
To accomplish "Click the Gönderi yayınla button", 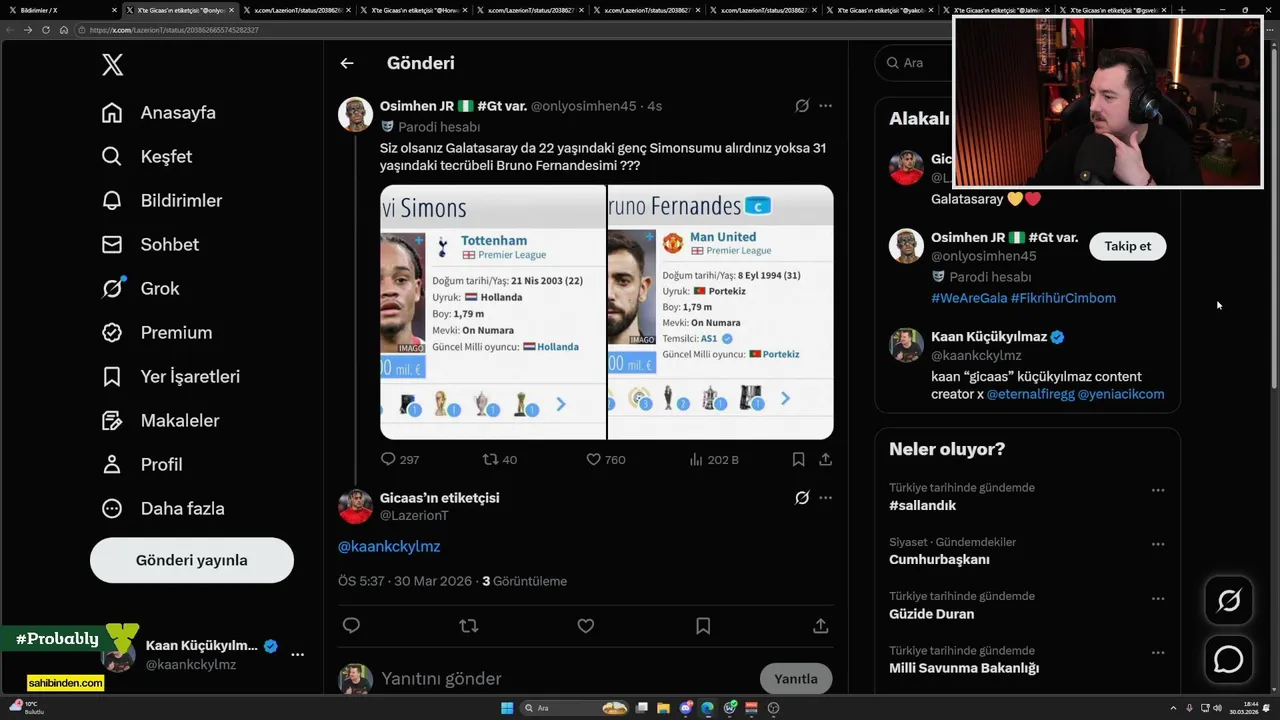I will coord(192,560).
